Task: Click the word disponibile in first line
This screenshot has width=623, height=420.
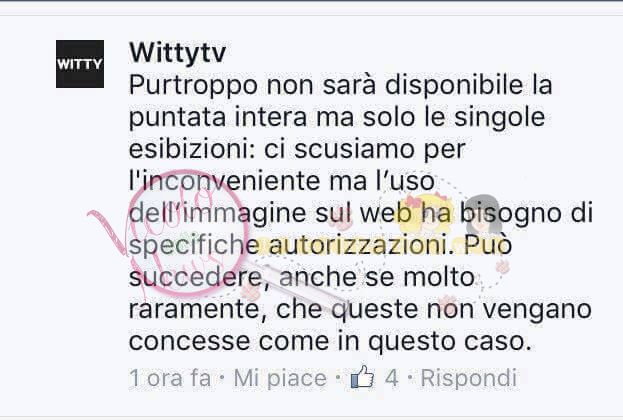Action: coord(454,86)
